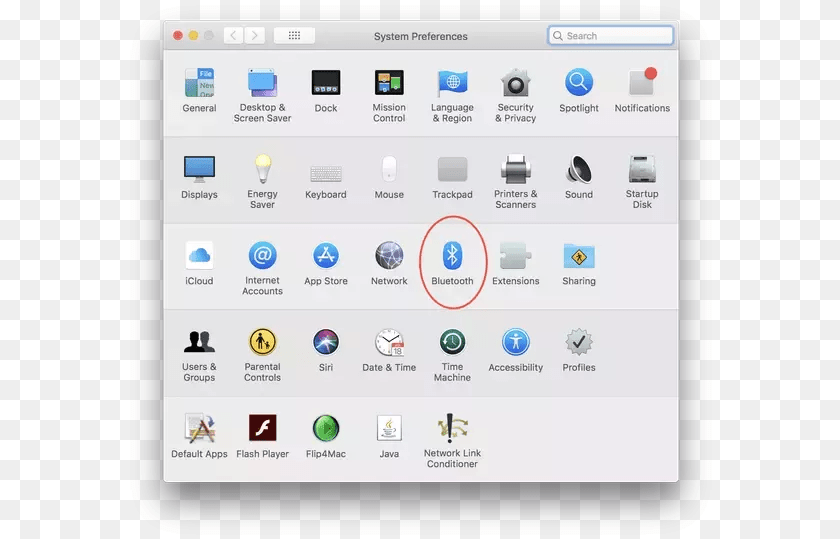Click the Show All grid button

pyautogui.click(x=294, y=36)
